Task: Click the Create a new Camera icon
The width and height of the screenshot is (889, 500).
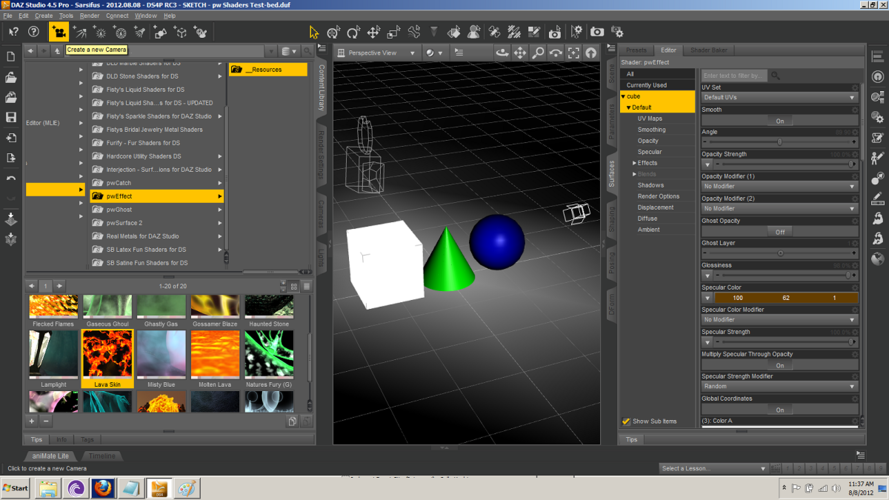Action: pyautogui.click(x=58, y=32)
